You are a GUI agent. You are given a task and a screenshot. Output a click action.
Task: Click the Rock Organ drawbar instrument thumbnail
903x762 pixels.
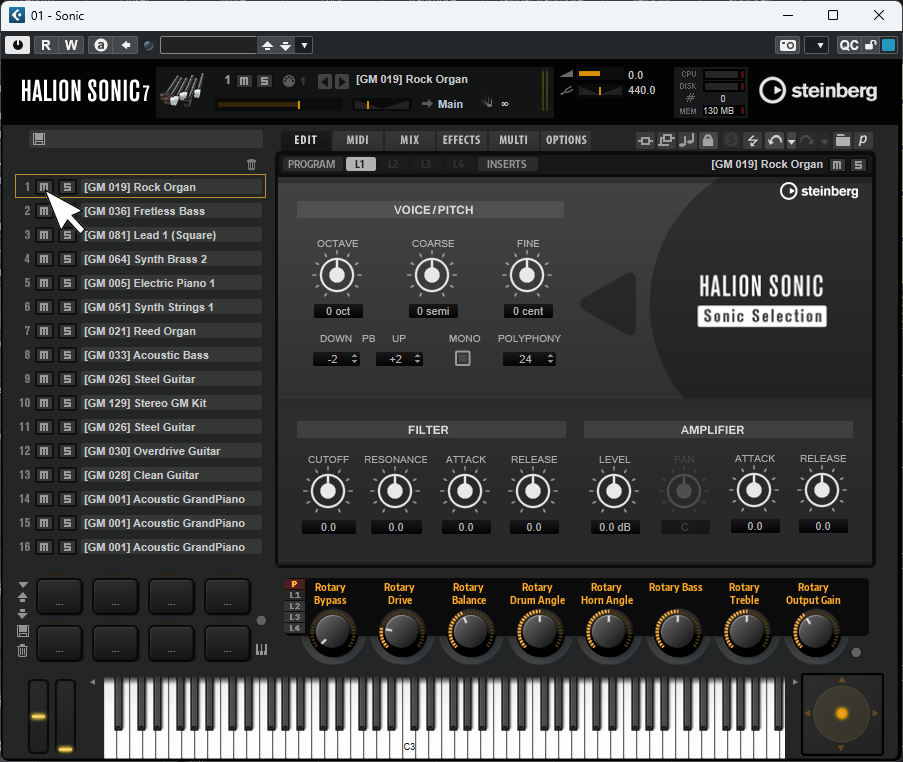point(183,90)
